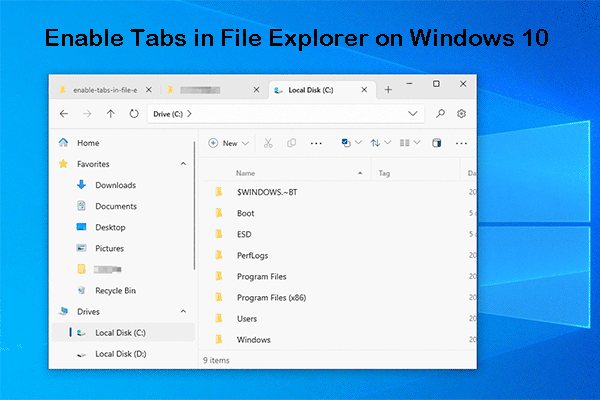600x400 pixels.
Task: Click the chevron after Drive (C:) breadcrumb
Action: pos(189,114)
